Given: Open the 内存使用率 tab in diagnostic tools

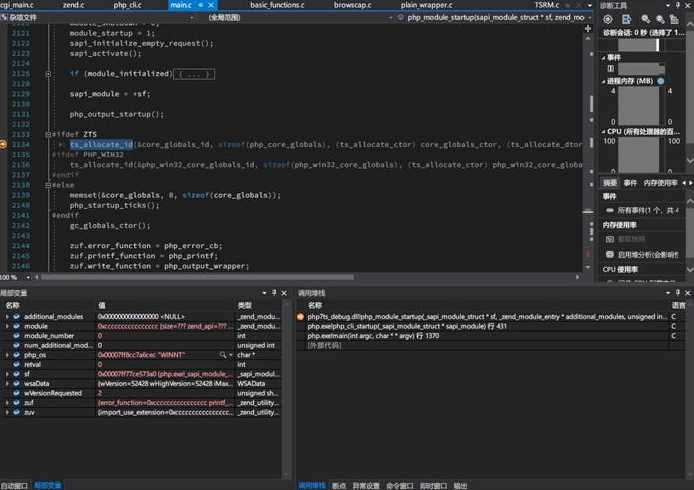Looking at the screenshot, I should (660, 183).
